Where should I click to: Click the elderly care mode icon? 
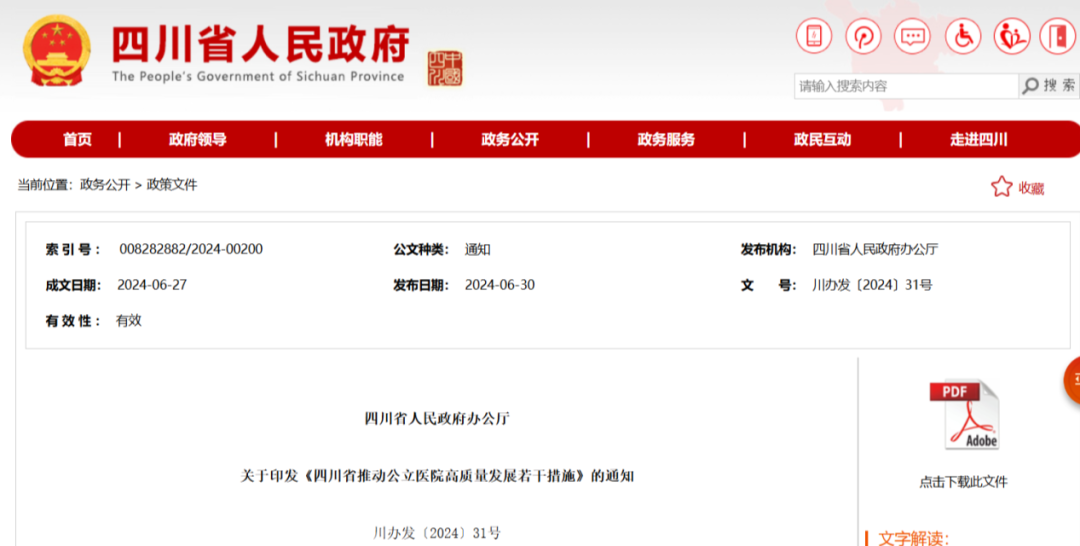tap(1011, 36)
